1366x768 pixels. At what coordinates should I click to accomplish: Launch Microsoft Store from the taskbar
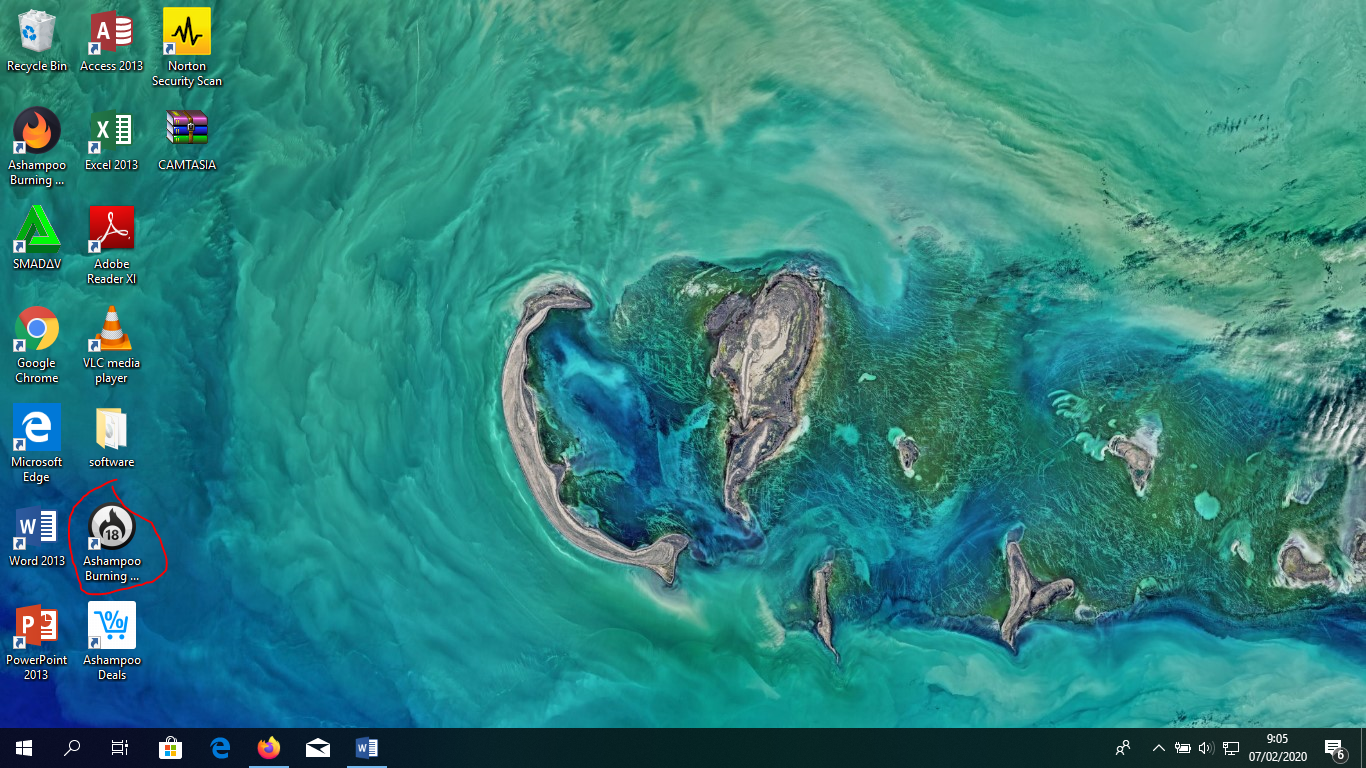pos(170,748)
